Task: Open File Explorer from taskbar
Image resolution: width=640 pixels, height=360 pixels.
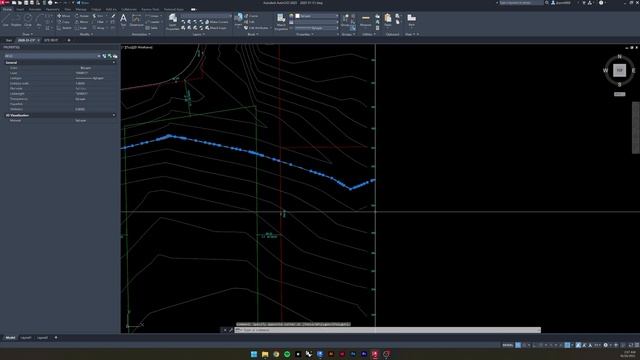Action: pyautogui.click(x=265, y=354)
